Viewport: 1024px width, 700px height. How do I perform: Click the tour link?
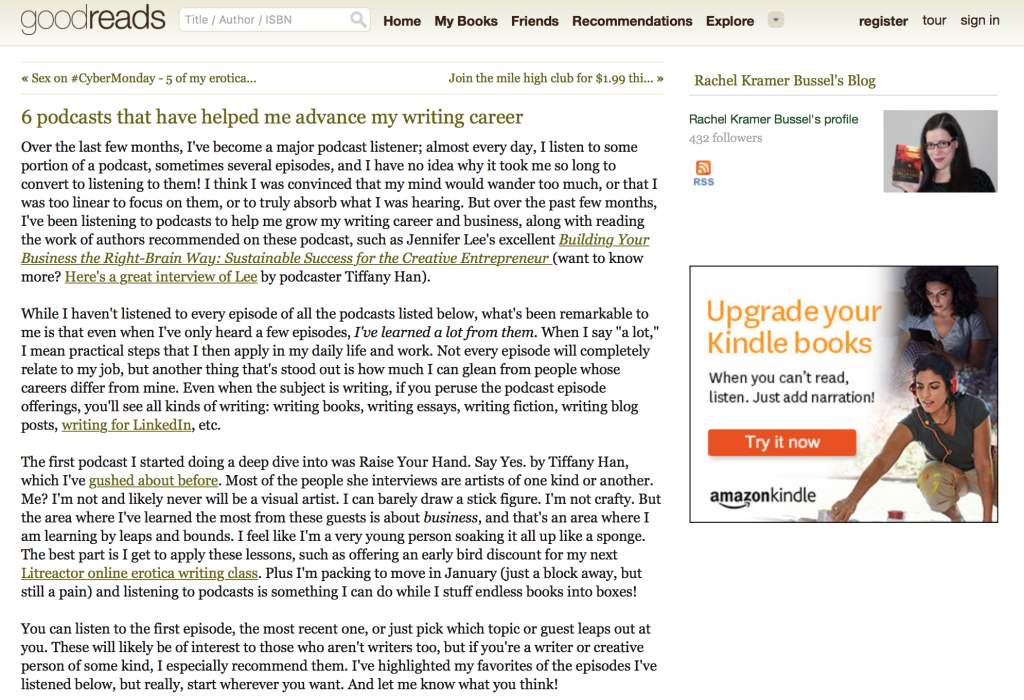tap(934, 20)
